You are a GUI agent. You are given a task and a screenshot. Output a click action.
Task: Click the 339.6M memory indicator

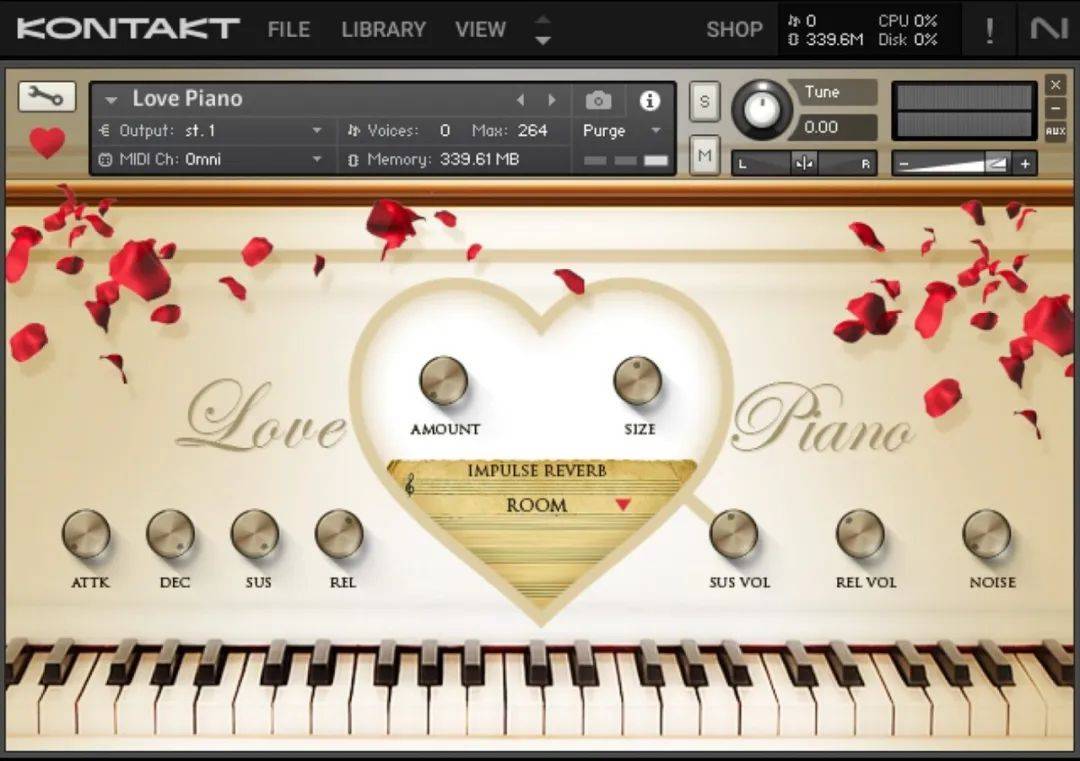(826, 40)
